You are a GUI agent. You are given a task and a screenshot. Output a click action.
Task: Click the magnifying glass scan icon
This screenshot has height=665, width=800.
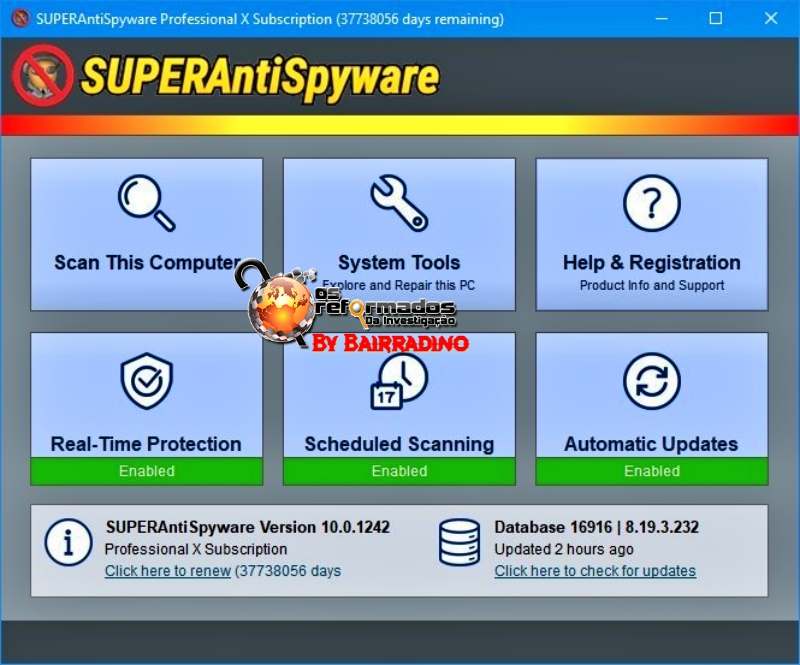pyautogui.click(x=147, y=203)
